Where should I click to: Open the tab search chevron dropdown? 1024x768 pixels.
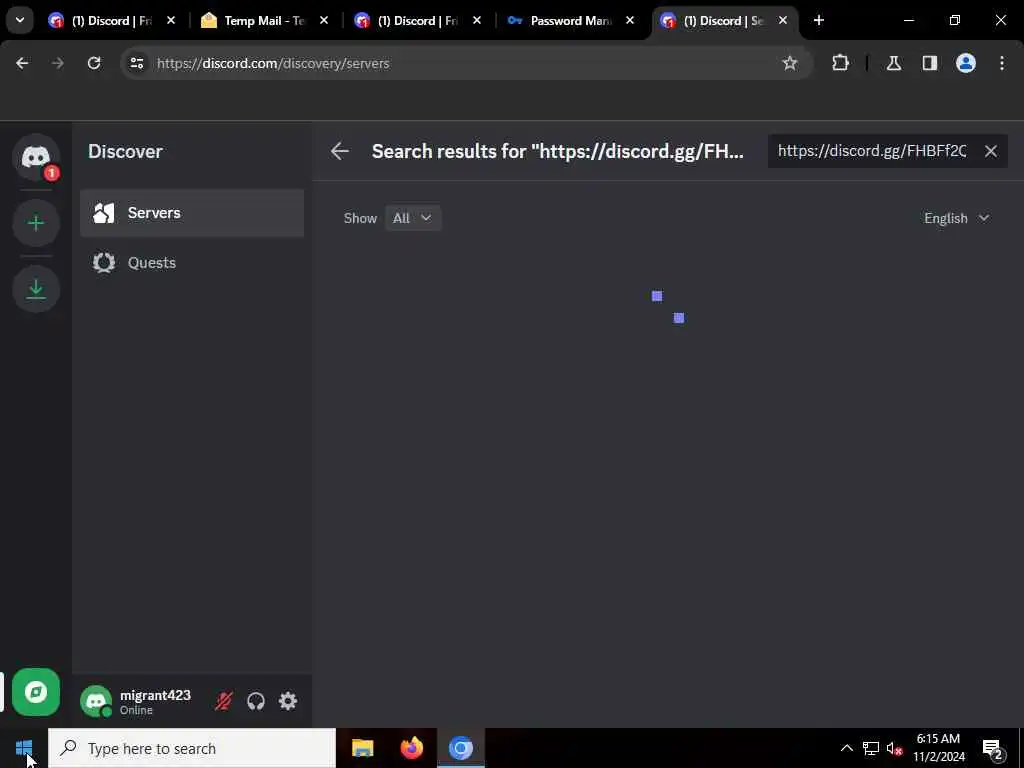(20, 21)
